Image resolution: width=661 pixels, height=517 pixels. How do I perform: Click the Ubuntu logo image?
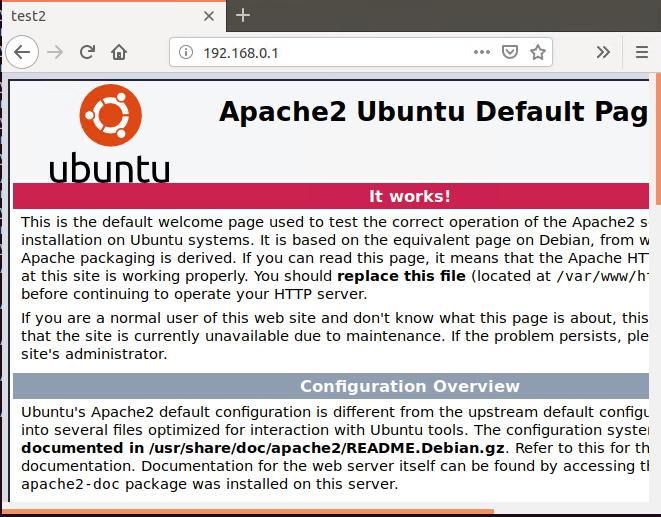pos(110,133)
